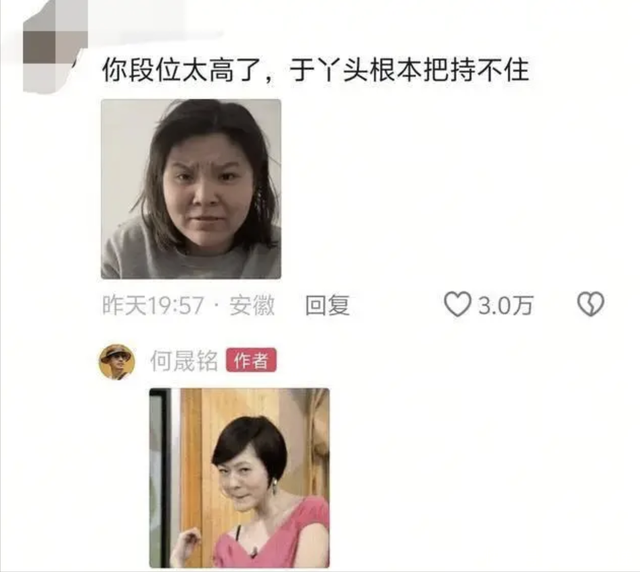The image size is (640, 572).
Task: Open 何晟铭's round profile avatar
Action: tap(117, 362)
